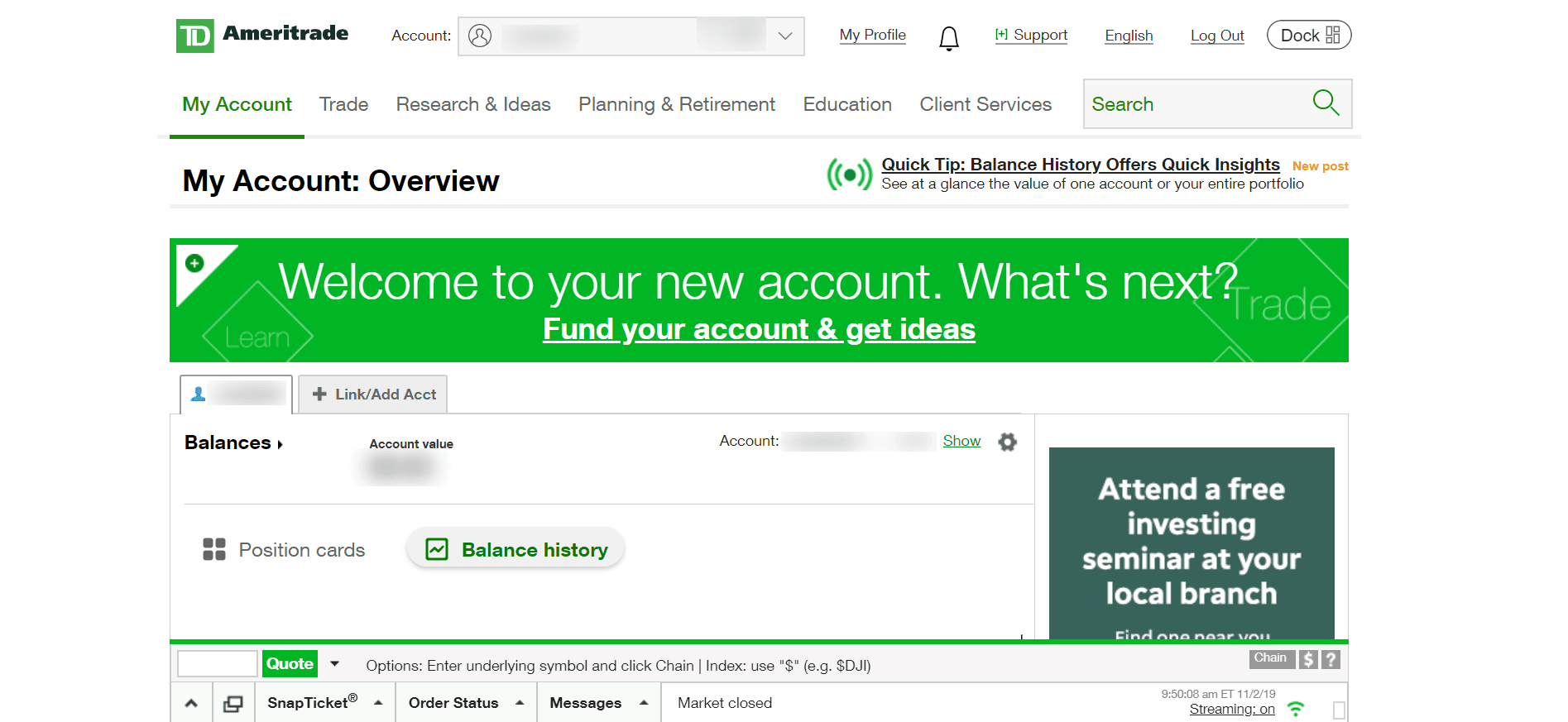The image size is (1568, 722).
Task: Click the Link/Add Acct tab
Action: 372,394
